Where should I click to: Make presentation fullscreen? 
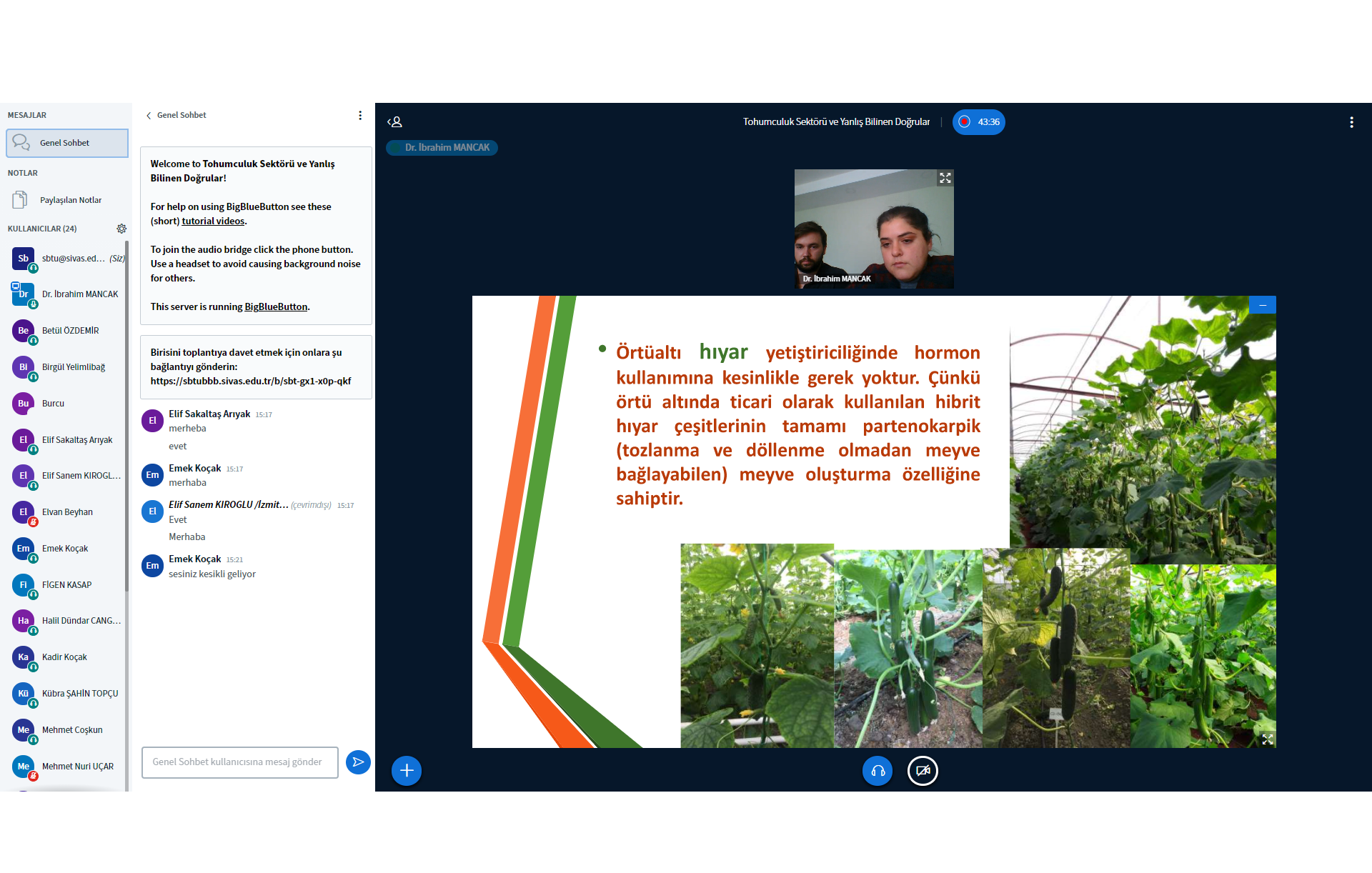[x=1267, y=739]
